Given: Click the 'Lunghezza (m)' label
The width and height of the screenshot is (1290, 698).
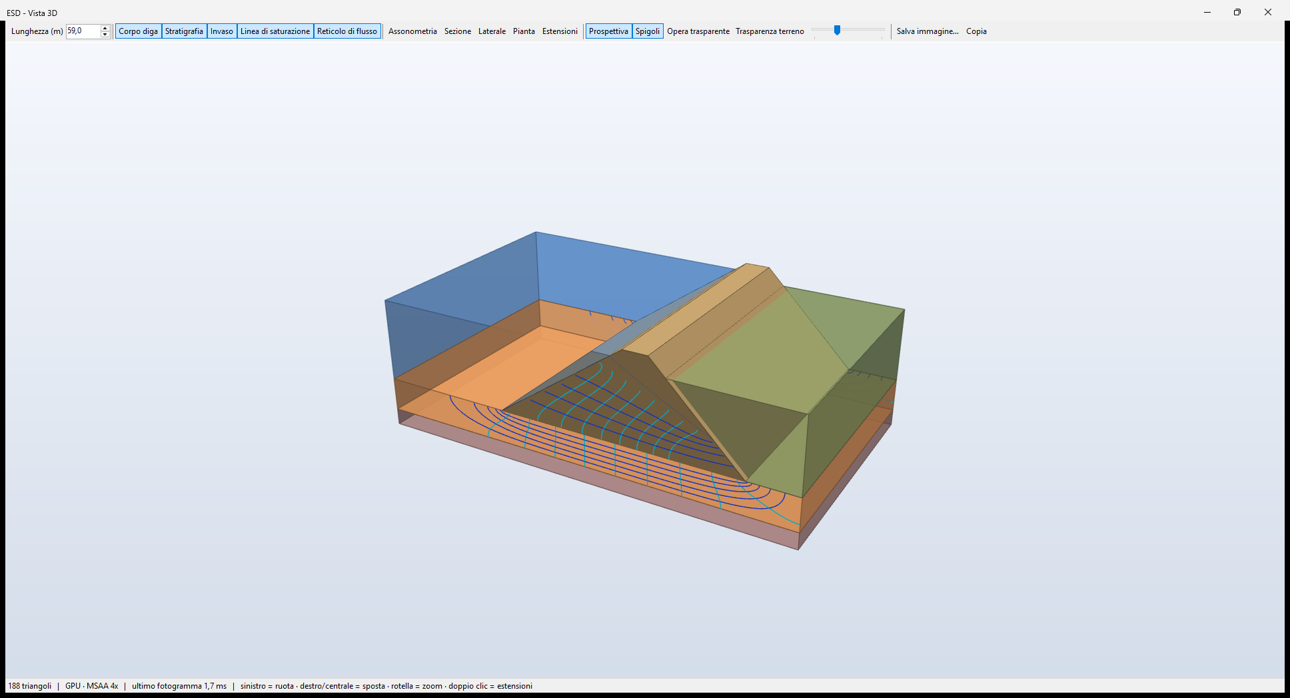Looking at the screenshot, I should pos(37,31).
